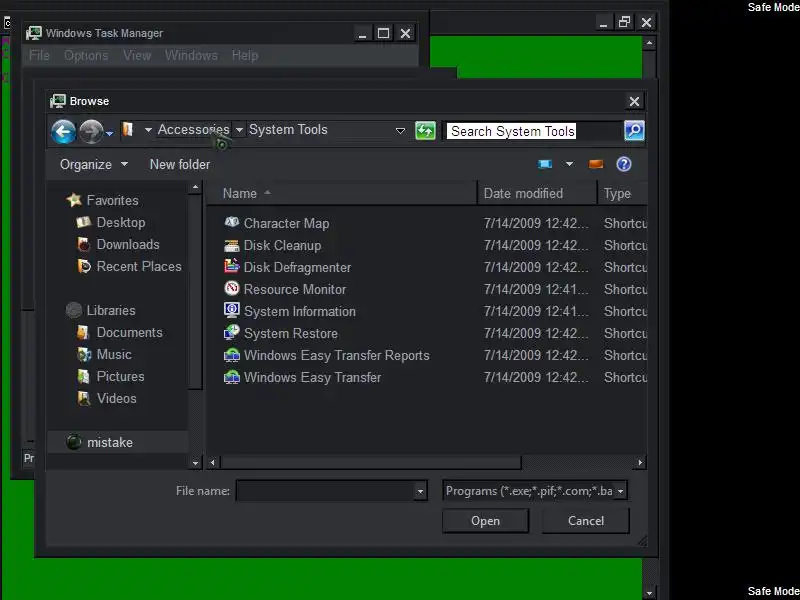This screenshot has height=600, width=800.
Task: Open Options menu in Task Manager
Action: click(x=86, y=55)
